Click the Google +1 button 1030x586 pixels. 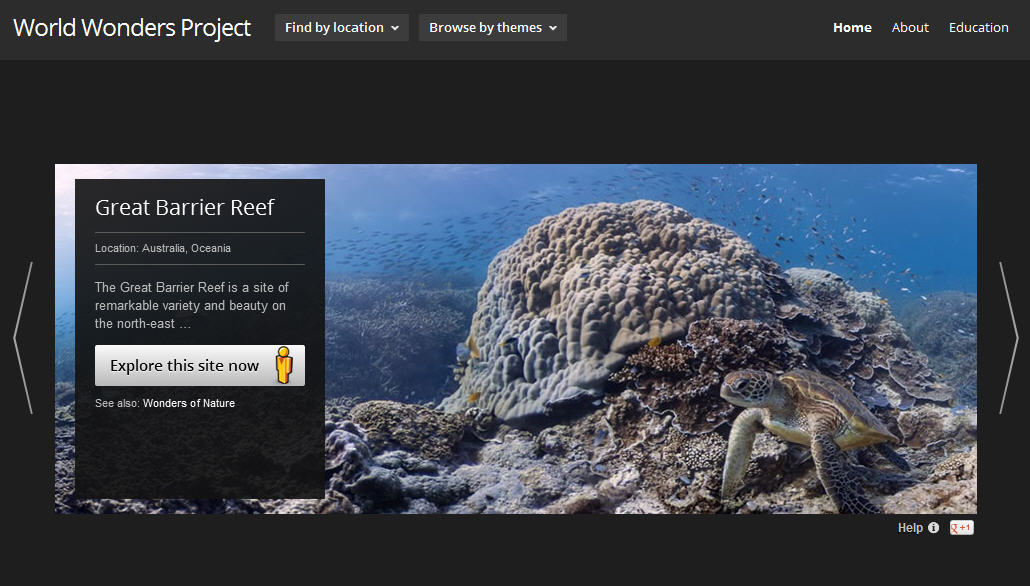click(x=961, y=528)
